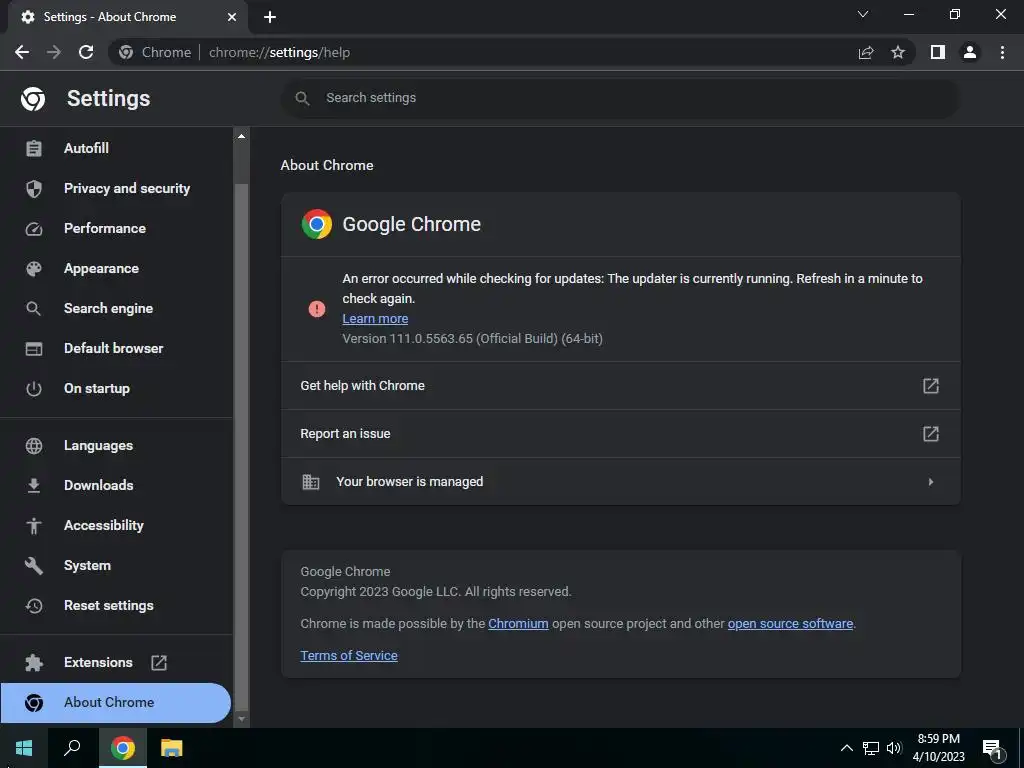
Task: Open the tab search chevron
Action: pyautogui.click(x=863, y=14)
